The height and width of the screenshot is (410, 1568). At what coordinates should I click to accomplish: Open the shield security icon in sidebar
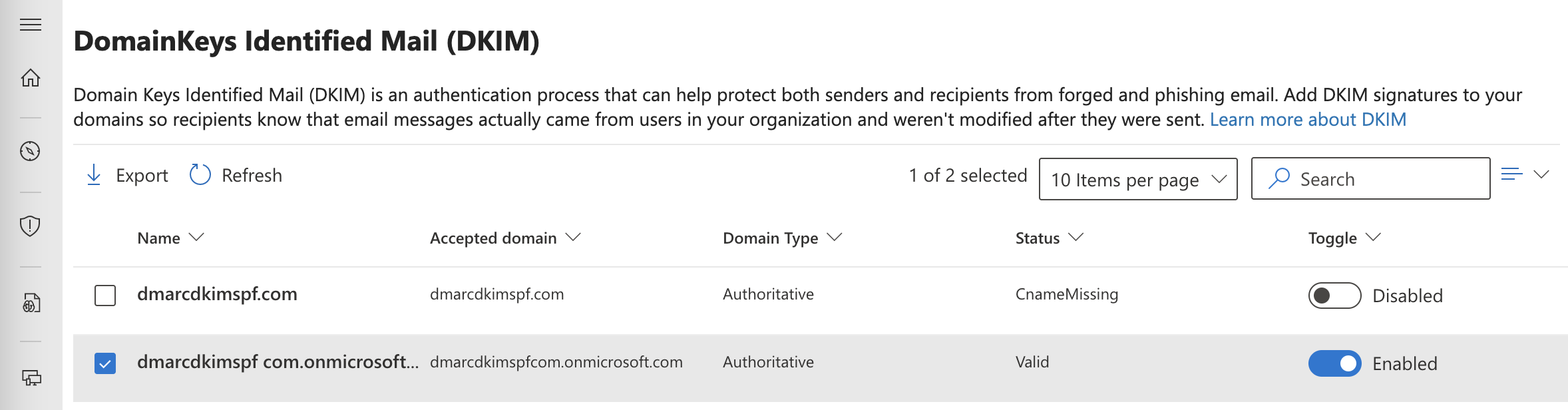pos(30,226)
